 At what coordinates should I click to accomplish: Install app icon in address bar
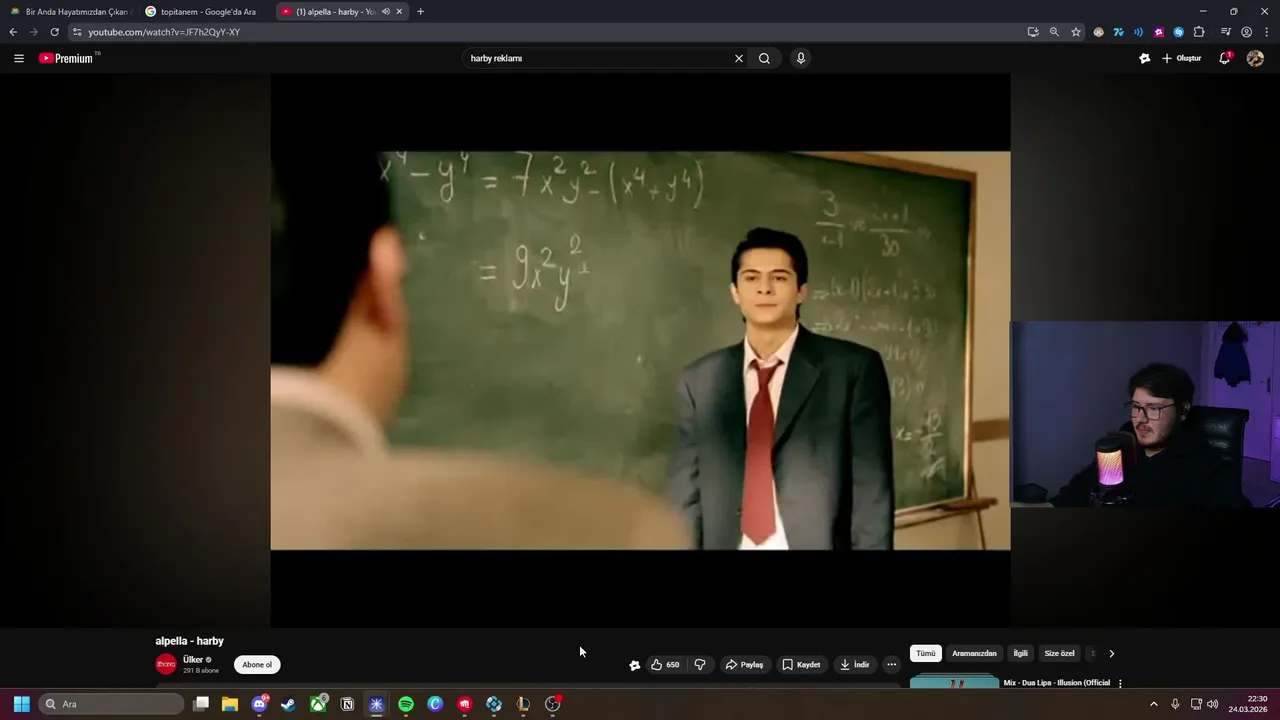click(x=1033, y=32)
